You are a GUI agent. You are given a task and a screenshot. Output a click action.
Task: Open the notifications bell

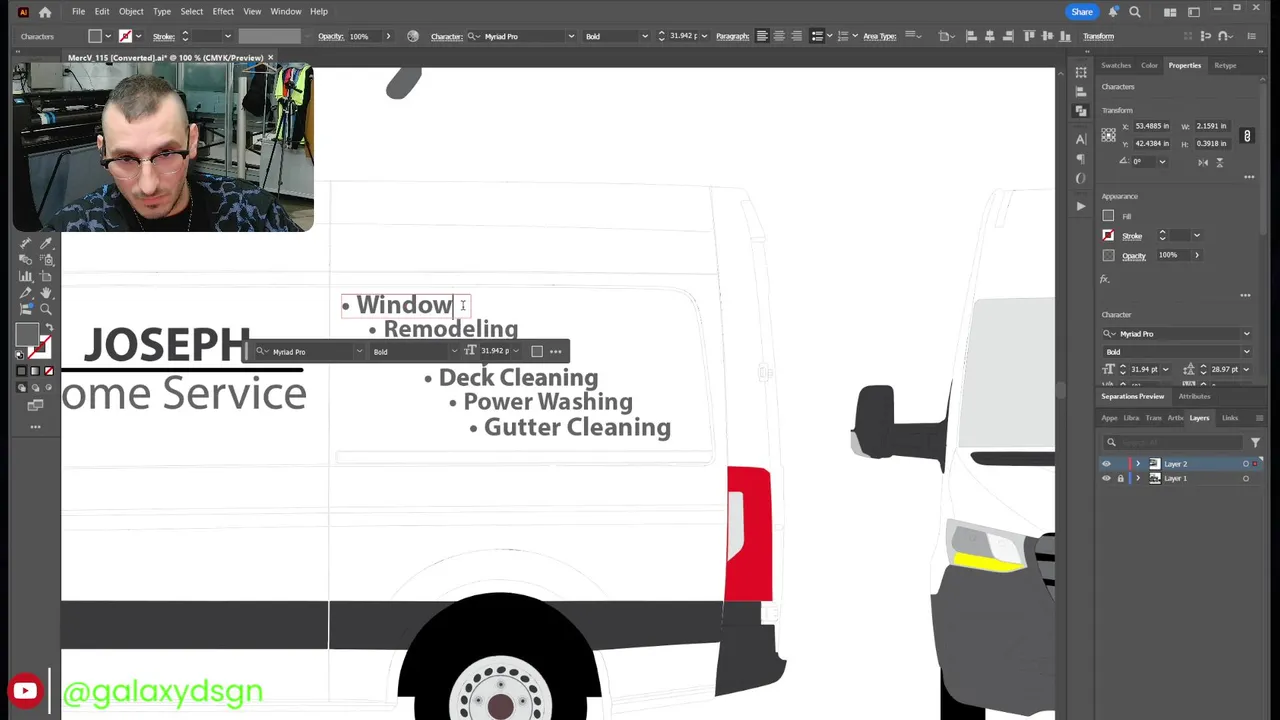point(1113,12)
